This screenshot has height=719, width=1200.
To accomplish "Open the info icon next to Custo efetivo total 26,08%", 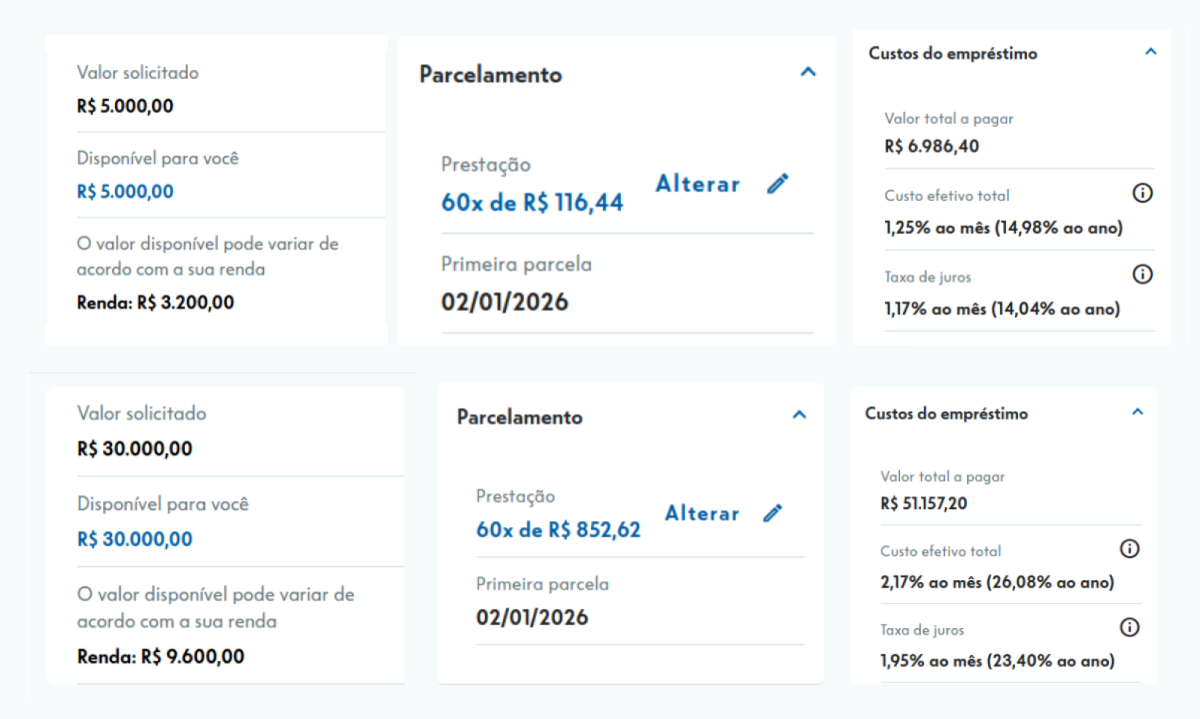I will [1129, 548].
